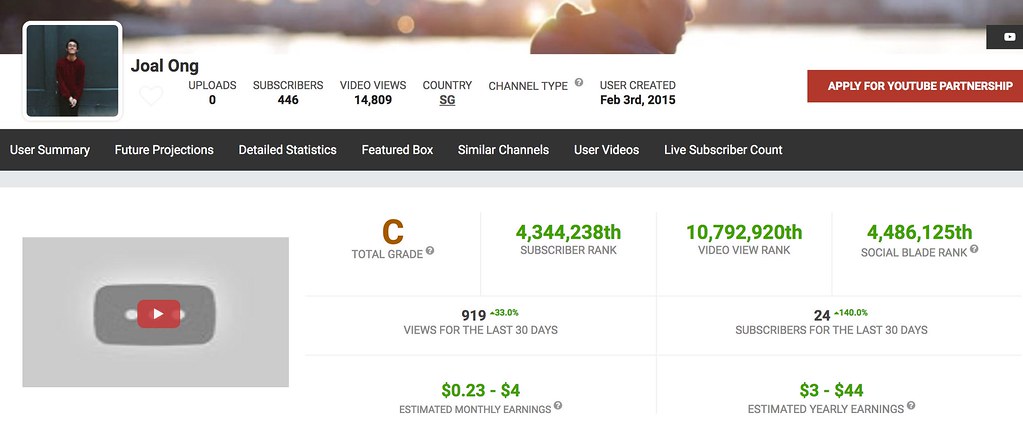View the Similar Channels tab
Screen dimensions: 1023x433
503,150
